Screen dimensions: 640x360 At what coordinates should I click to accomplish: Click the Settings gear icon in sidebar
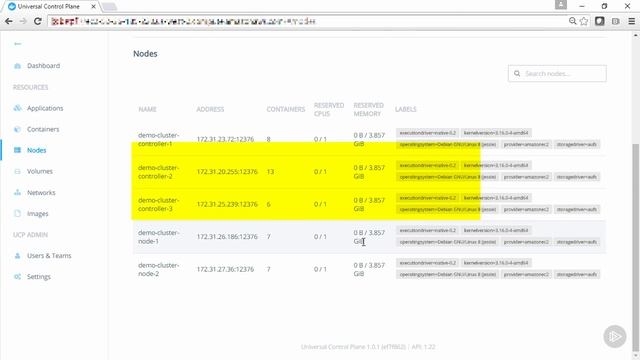coord(18,277)
